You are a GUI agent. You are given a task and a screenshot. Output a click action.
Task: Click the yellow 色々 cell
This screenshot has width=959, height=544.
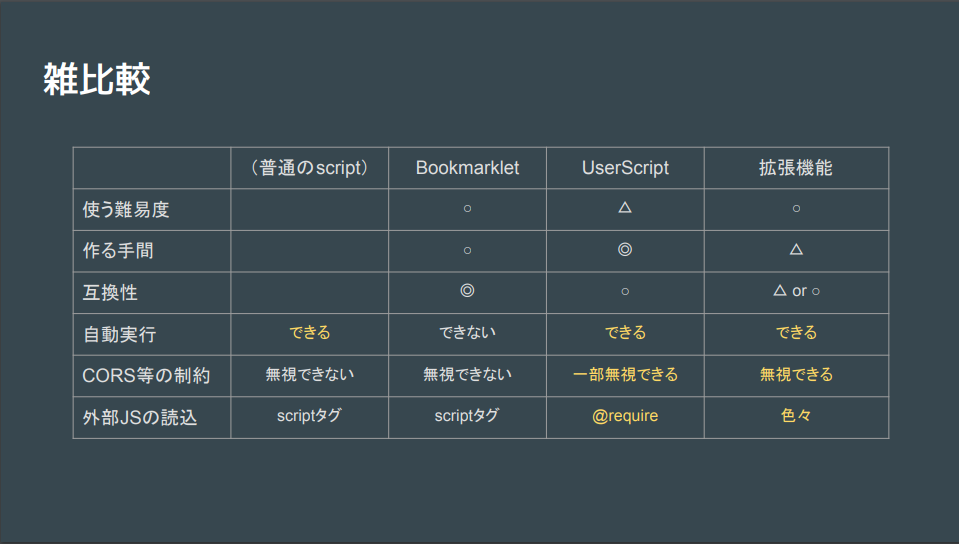[x=796, y=416]
